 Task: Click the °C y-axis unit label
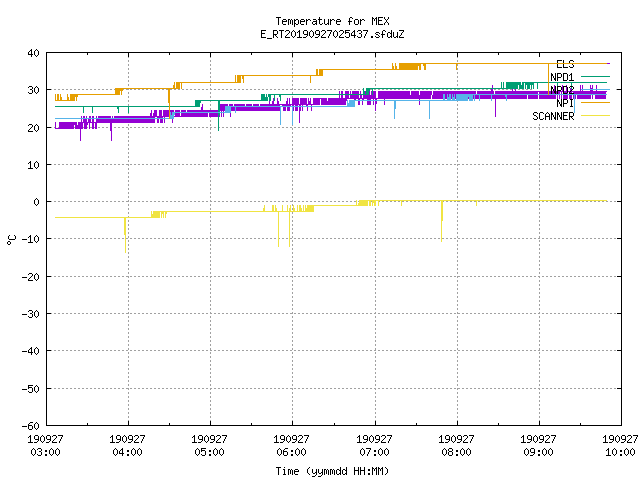pyautogui.click(x=11, y=240)
